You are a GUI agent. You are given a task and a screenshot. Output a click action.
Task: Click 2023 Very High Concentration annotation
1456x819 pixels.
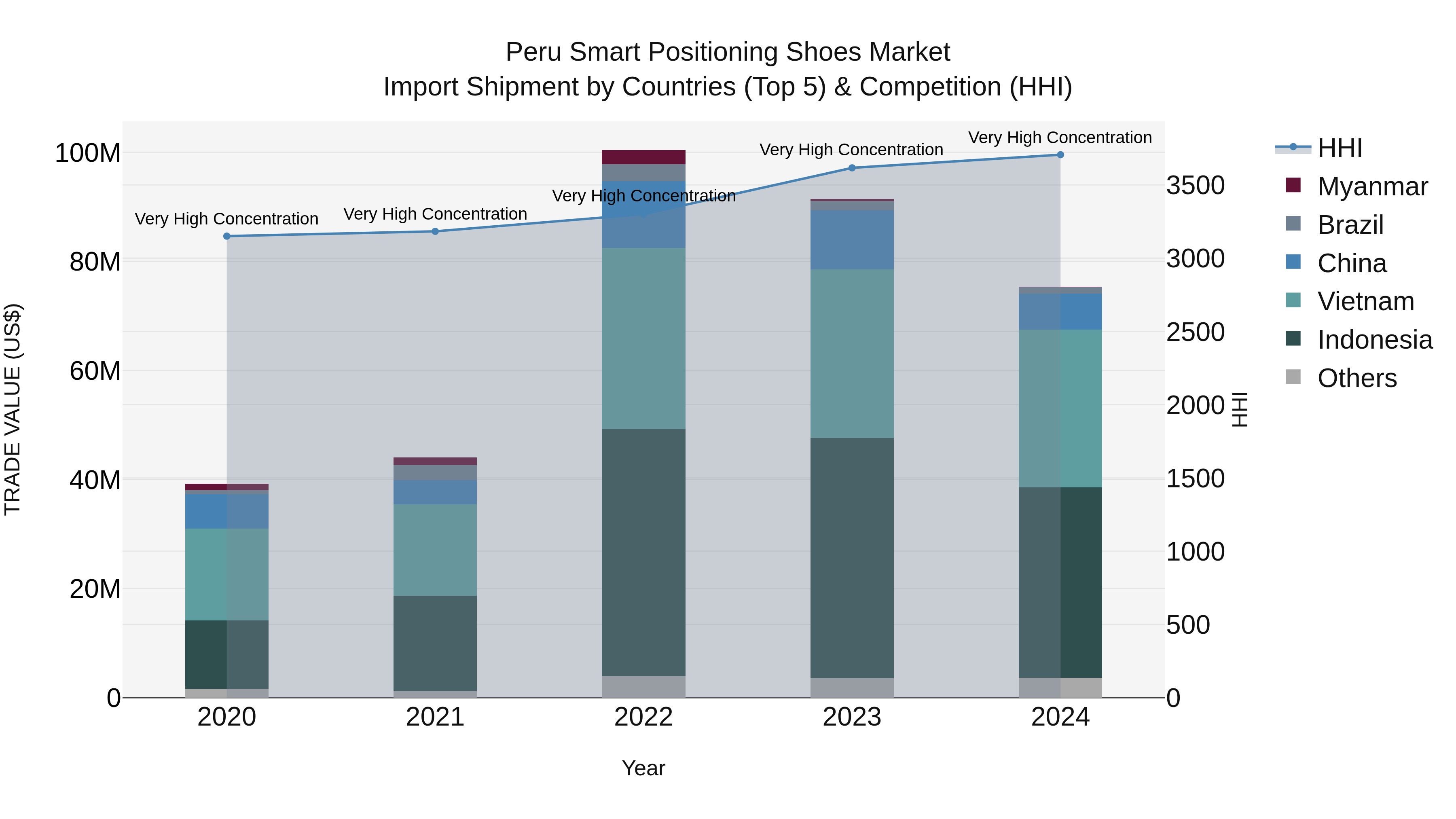tap(851, 150)
